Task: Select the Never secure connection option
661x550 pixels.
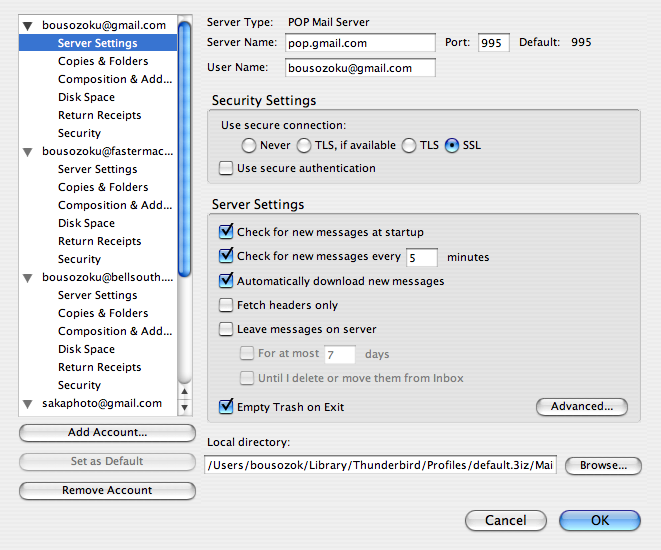Action: [249, 145]
